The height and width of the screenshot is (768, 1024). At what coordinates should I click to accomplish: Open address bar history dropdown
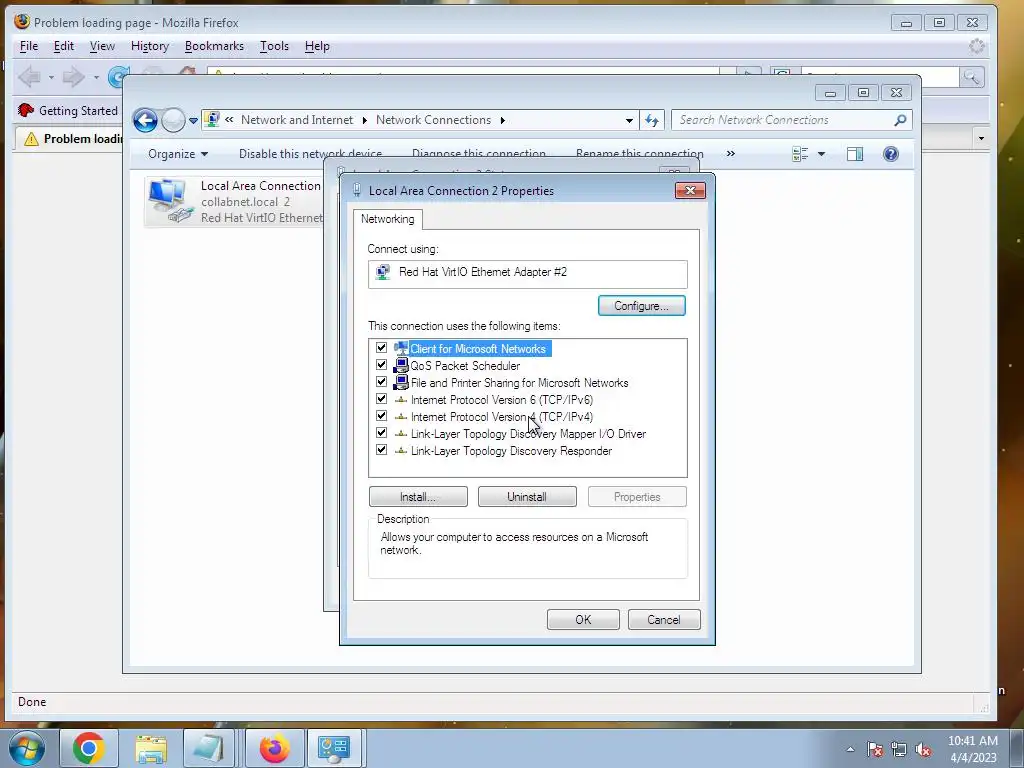(x=629, y=120)
